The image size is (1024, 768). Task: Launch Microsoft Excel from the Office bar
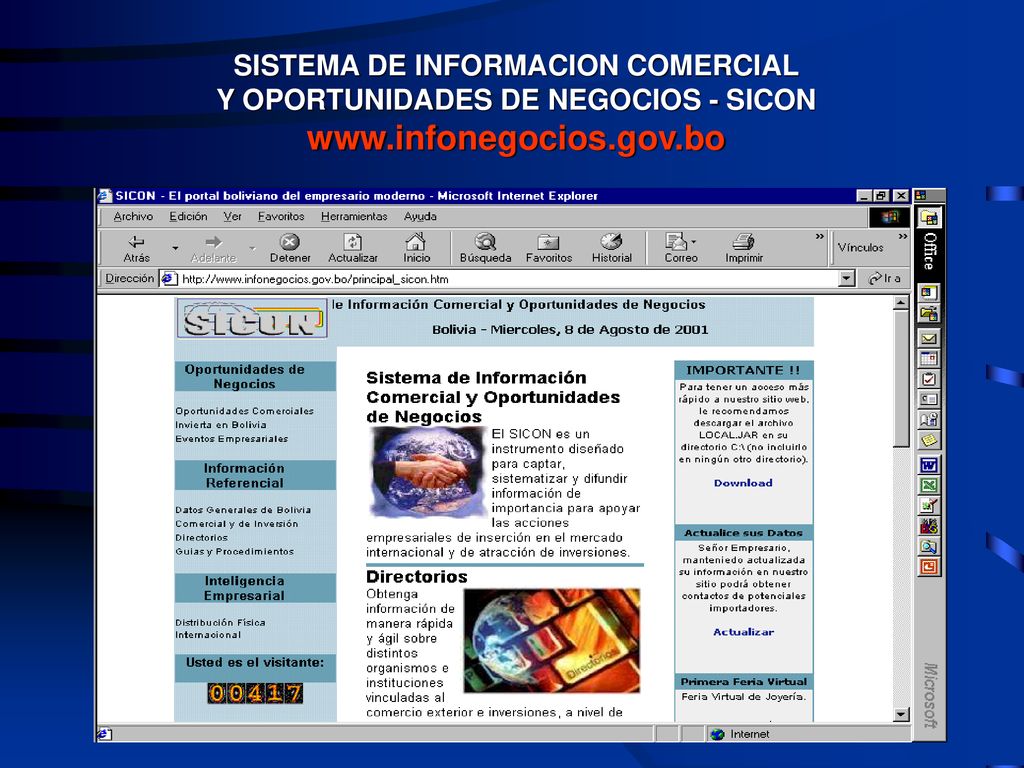pyautogui.click(x=929, y=485)
